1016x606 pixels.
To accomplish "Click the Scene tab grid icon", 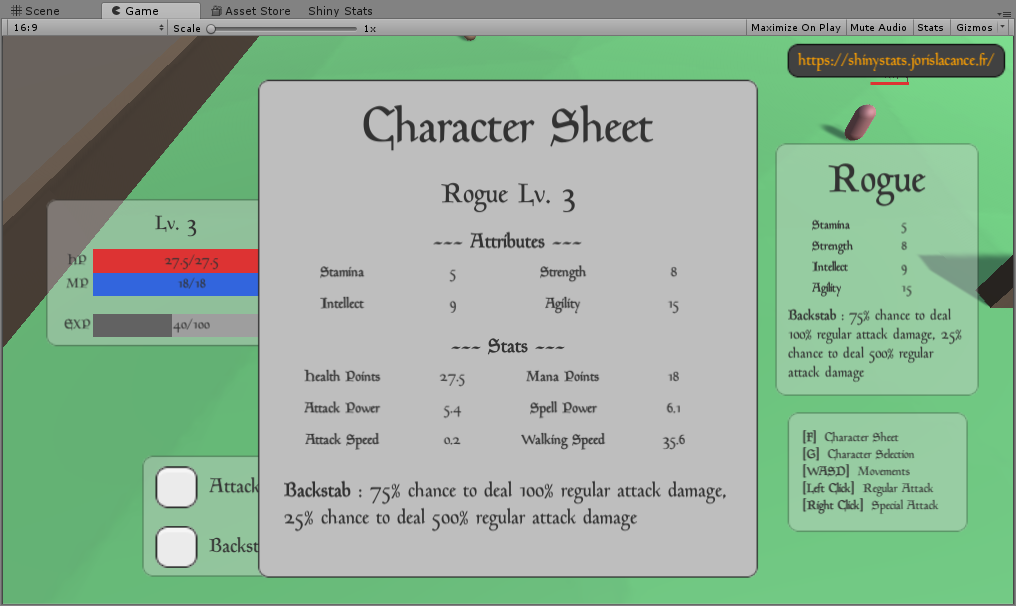I will coord(16,11).
